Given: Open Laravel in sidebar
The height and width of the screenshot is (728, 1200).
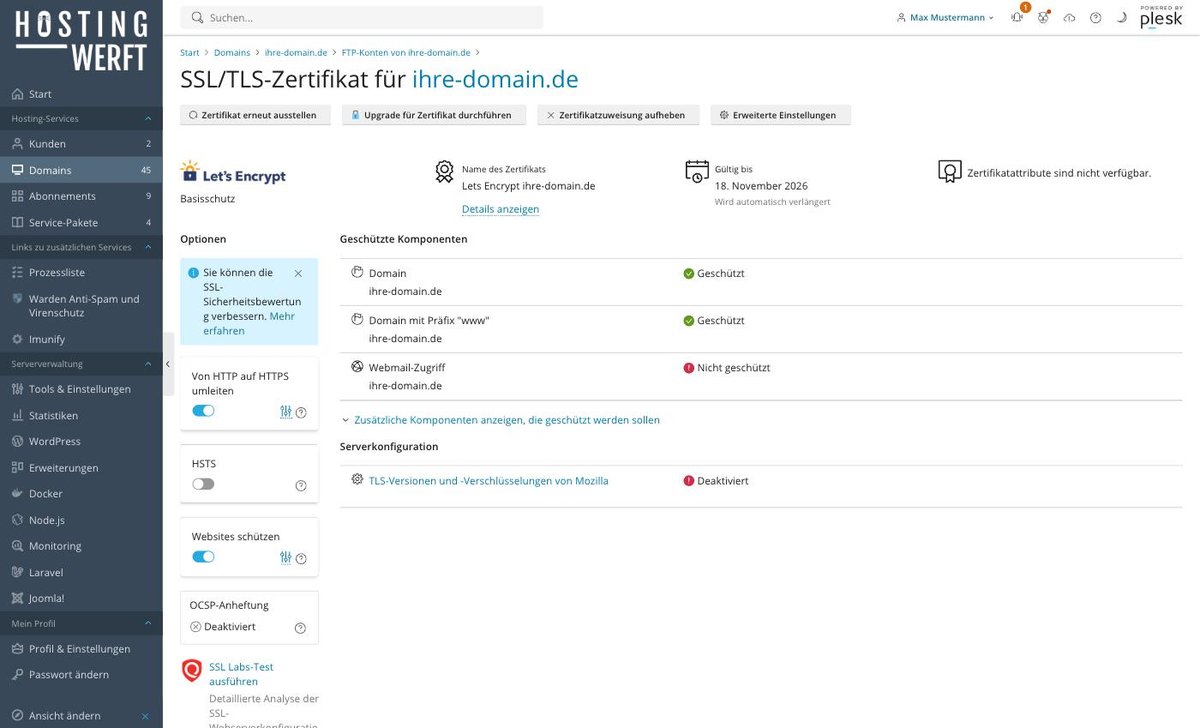Looking at the screenshot, I should point(81,572).
